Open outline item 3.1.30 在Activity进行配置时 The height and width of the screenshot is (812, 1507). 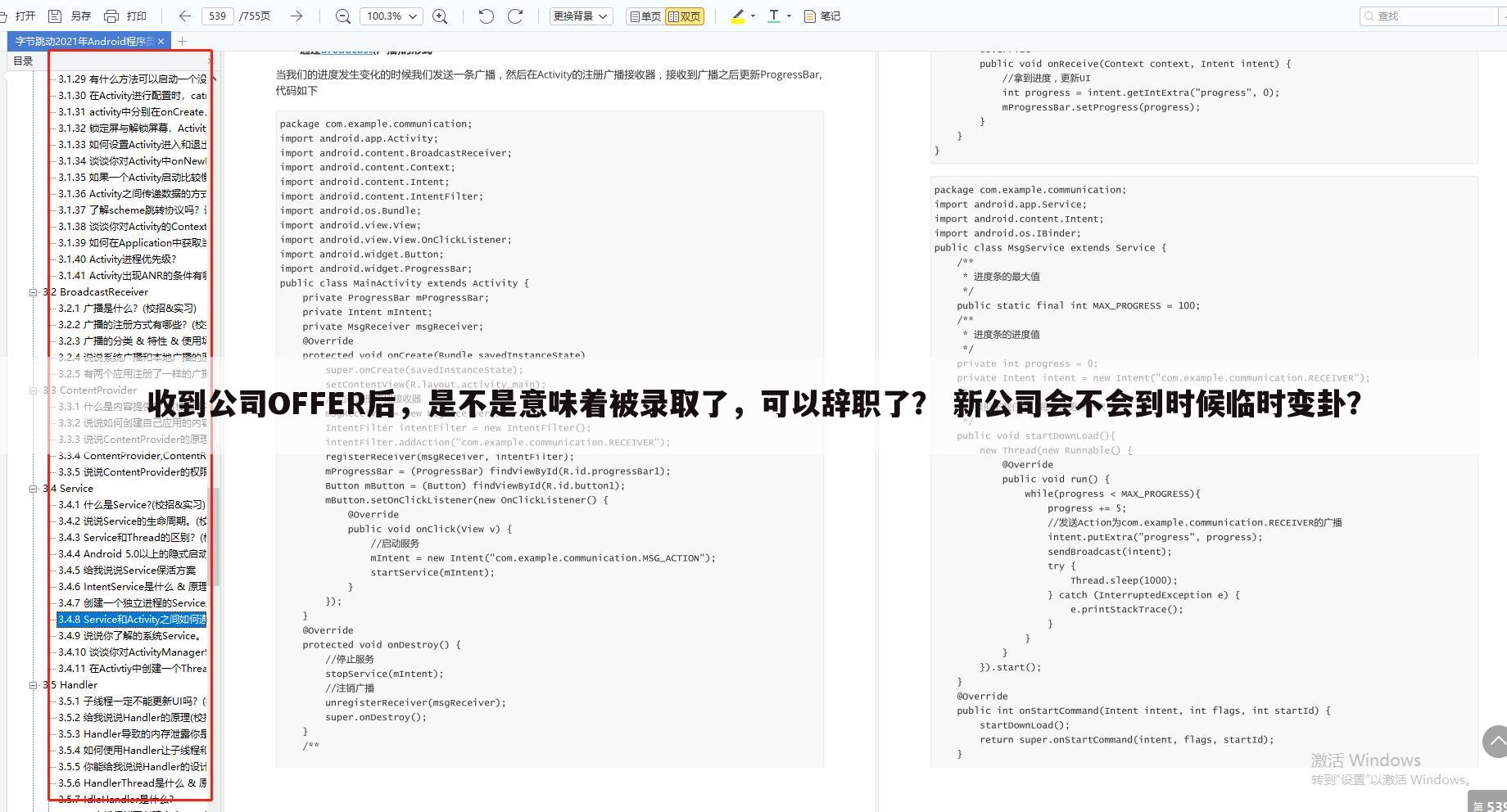[132, 96]
